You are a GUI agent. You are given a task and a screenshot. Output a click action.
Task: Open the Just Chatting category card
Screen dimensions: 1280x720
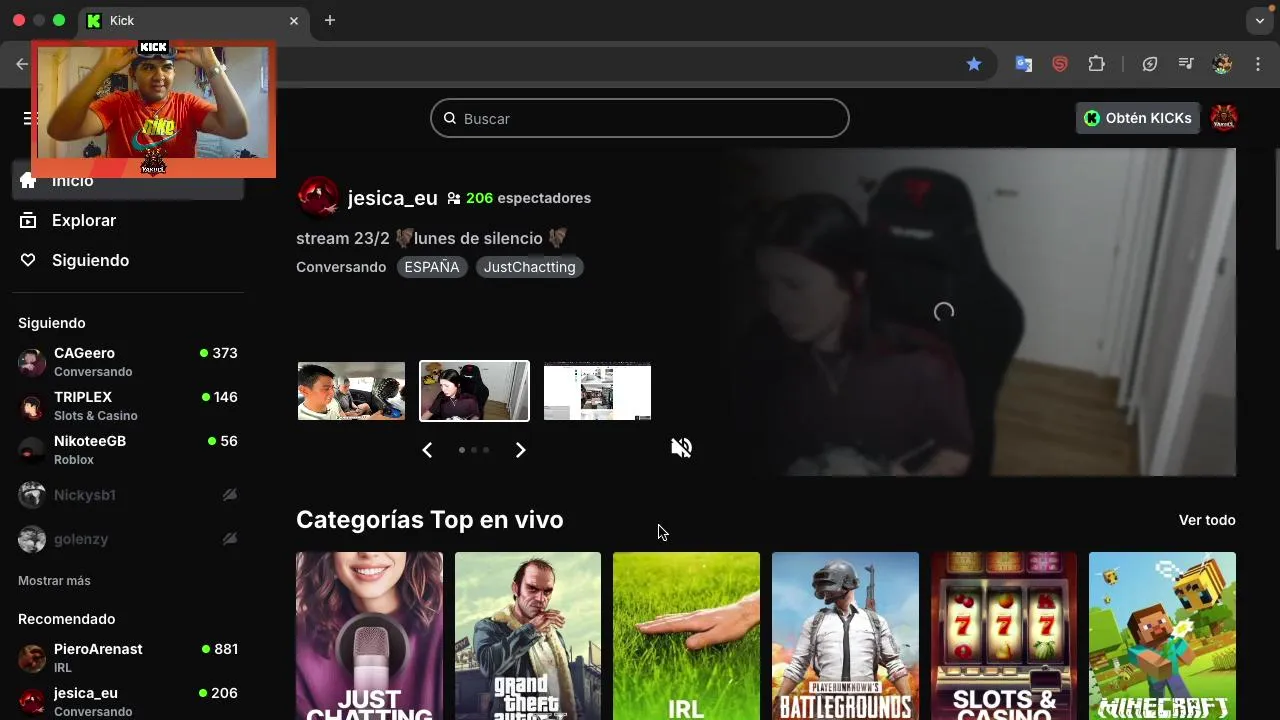click(x=369, y=636)
